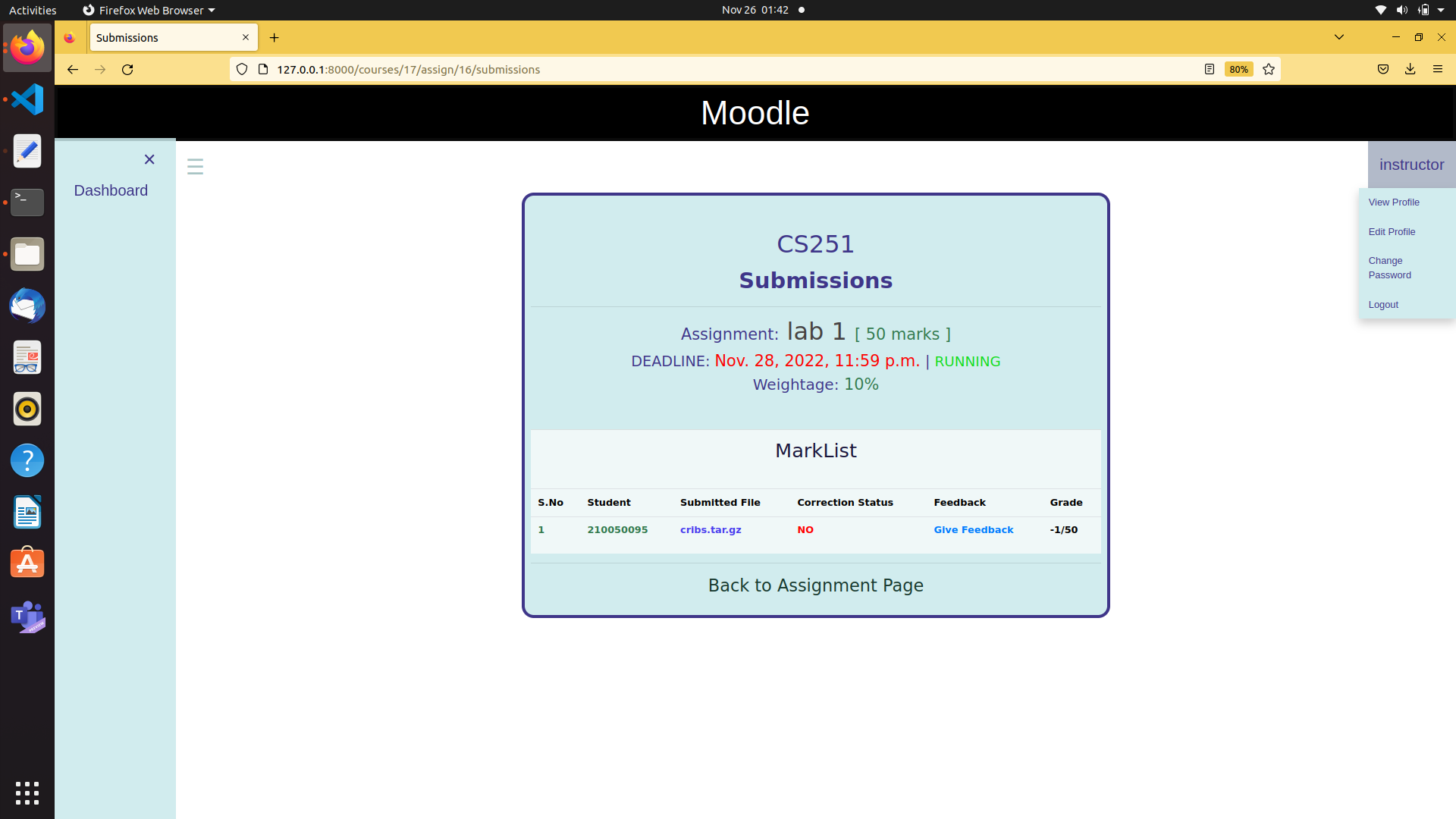Viewport: 1456px width, 819px height.
Task: Open the instructor user menu
Action: click(1411, 165)
